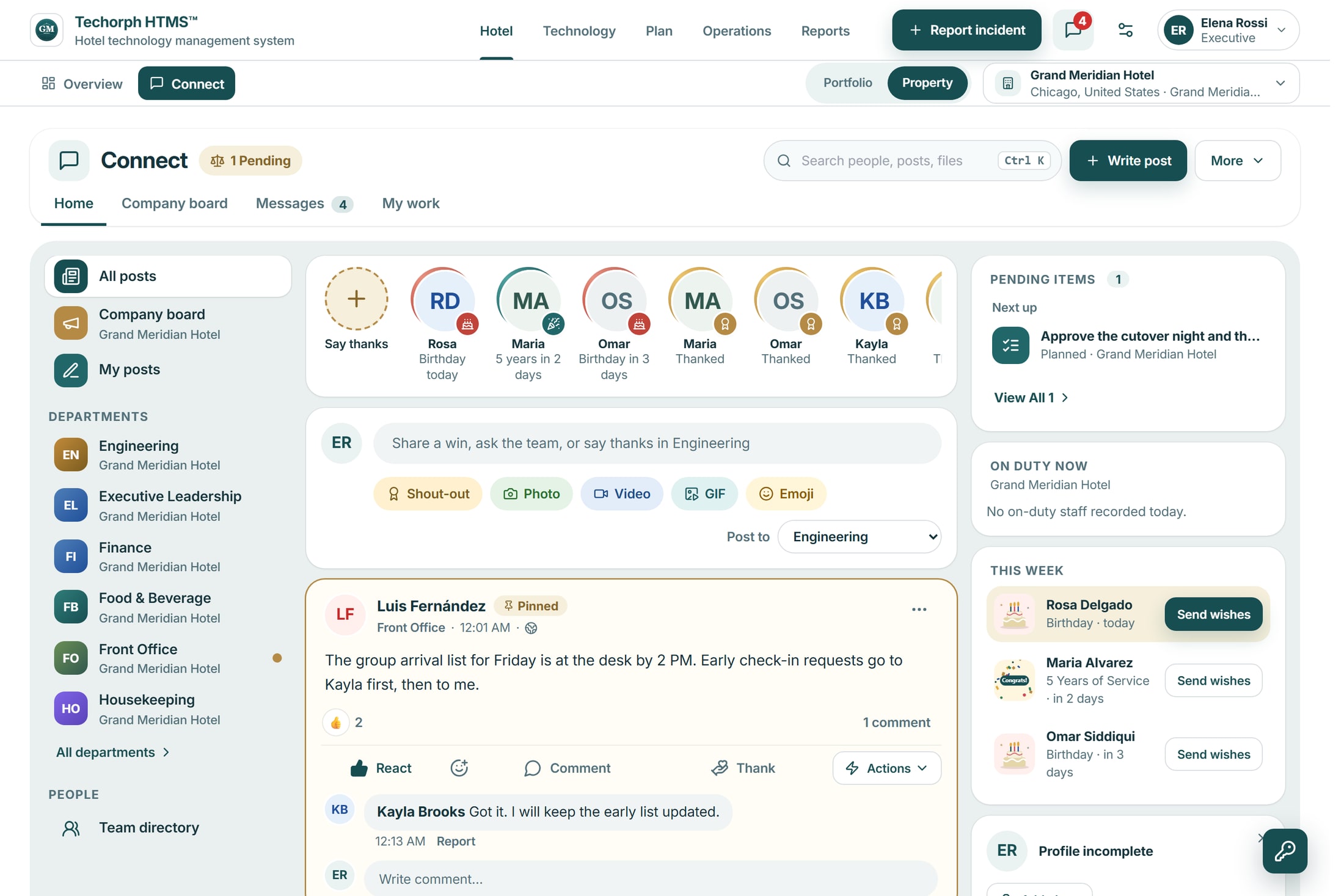This screenshot has width=1344, height=896.
Task: Open the filter settings sliders icon
Action: click(1125, 30)
